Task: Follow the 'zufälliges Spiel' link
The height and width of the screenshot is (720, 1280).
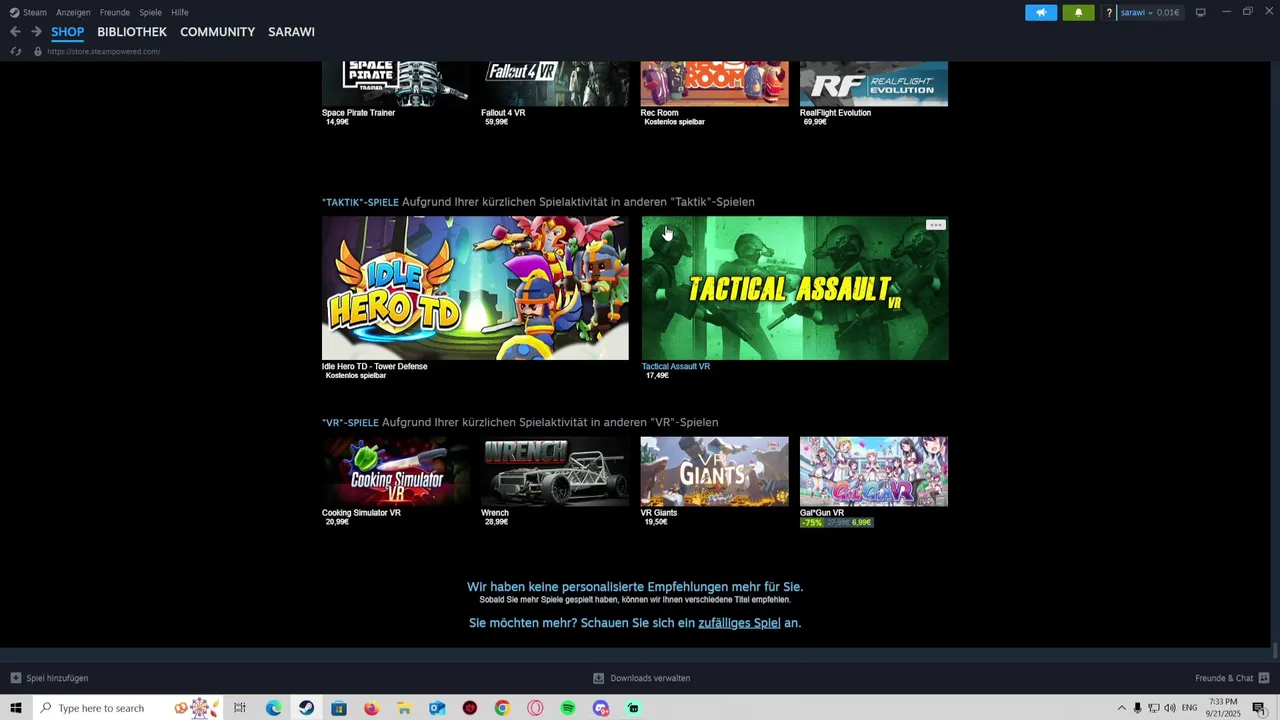Action: (x=739, y=623)
